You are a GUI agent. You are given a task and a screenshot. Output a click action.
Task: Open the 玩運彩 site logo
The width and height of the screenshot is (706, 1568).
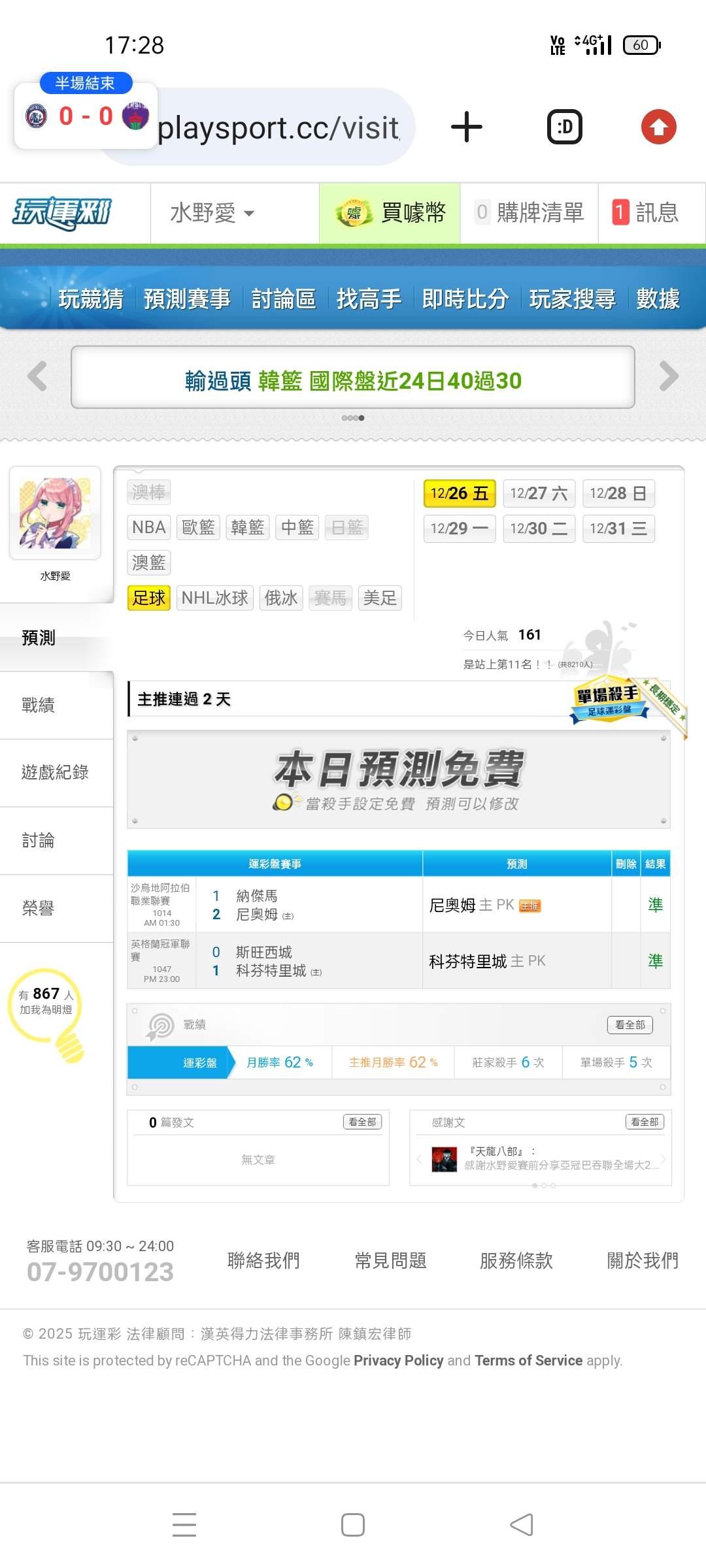tap(63, 213)
